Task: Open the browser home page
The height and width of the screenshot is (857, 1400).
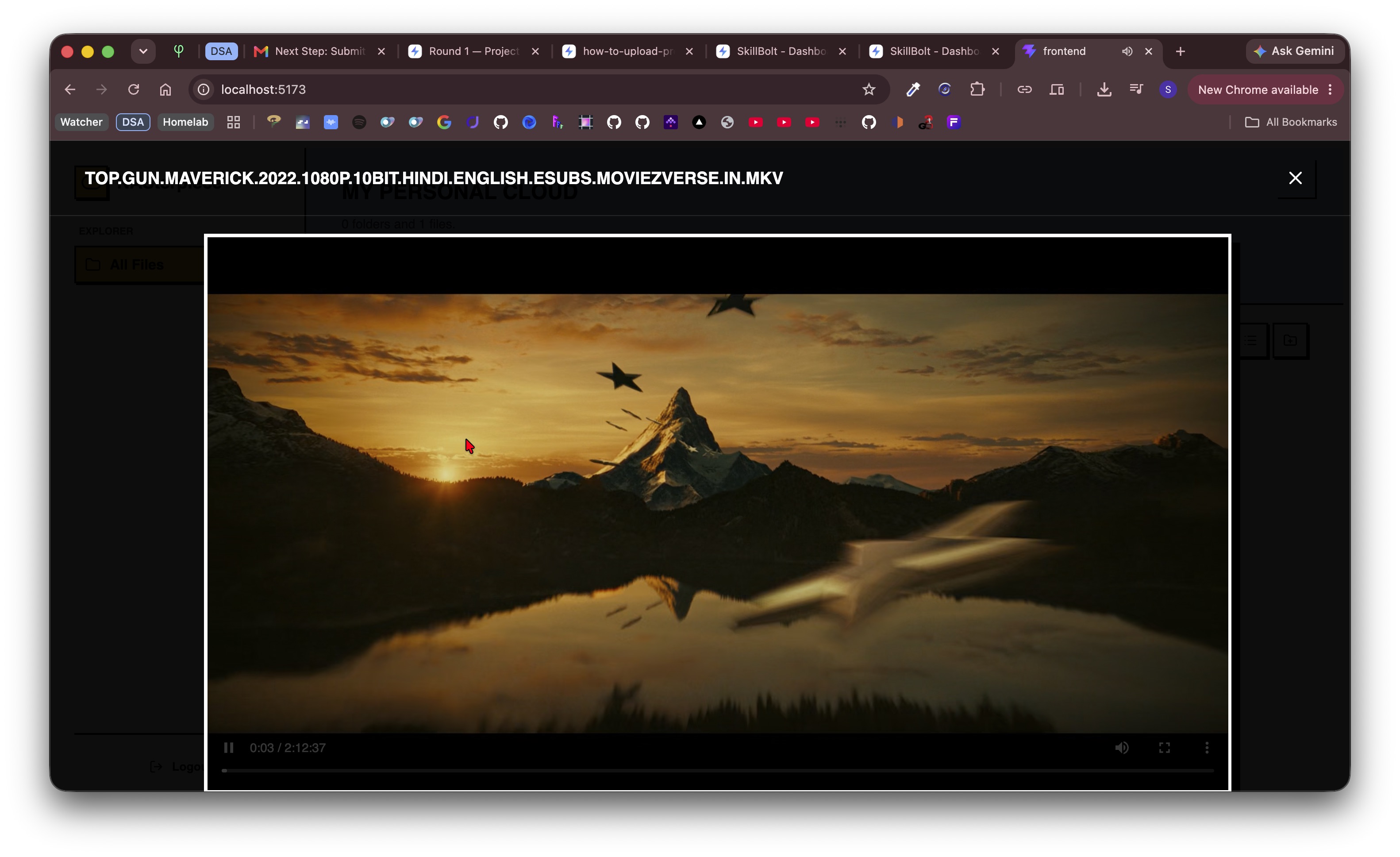Action: 165,89
